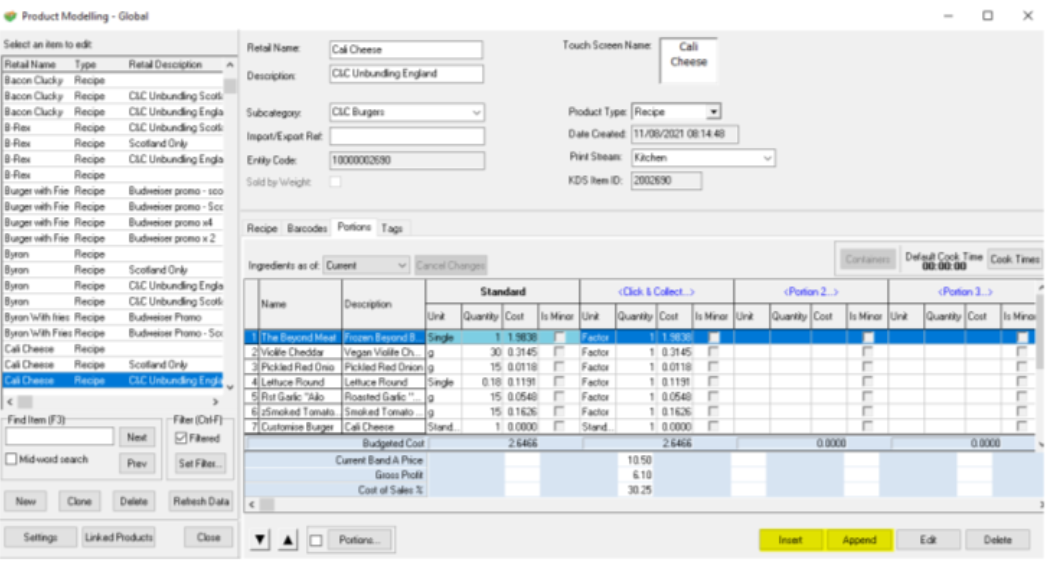The height and width of the screenshot is (561, 1046).
Task: Click the Find Item search field
Action: click(x=60, y=437)
